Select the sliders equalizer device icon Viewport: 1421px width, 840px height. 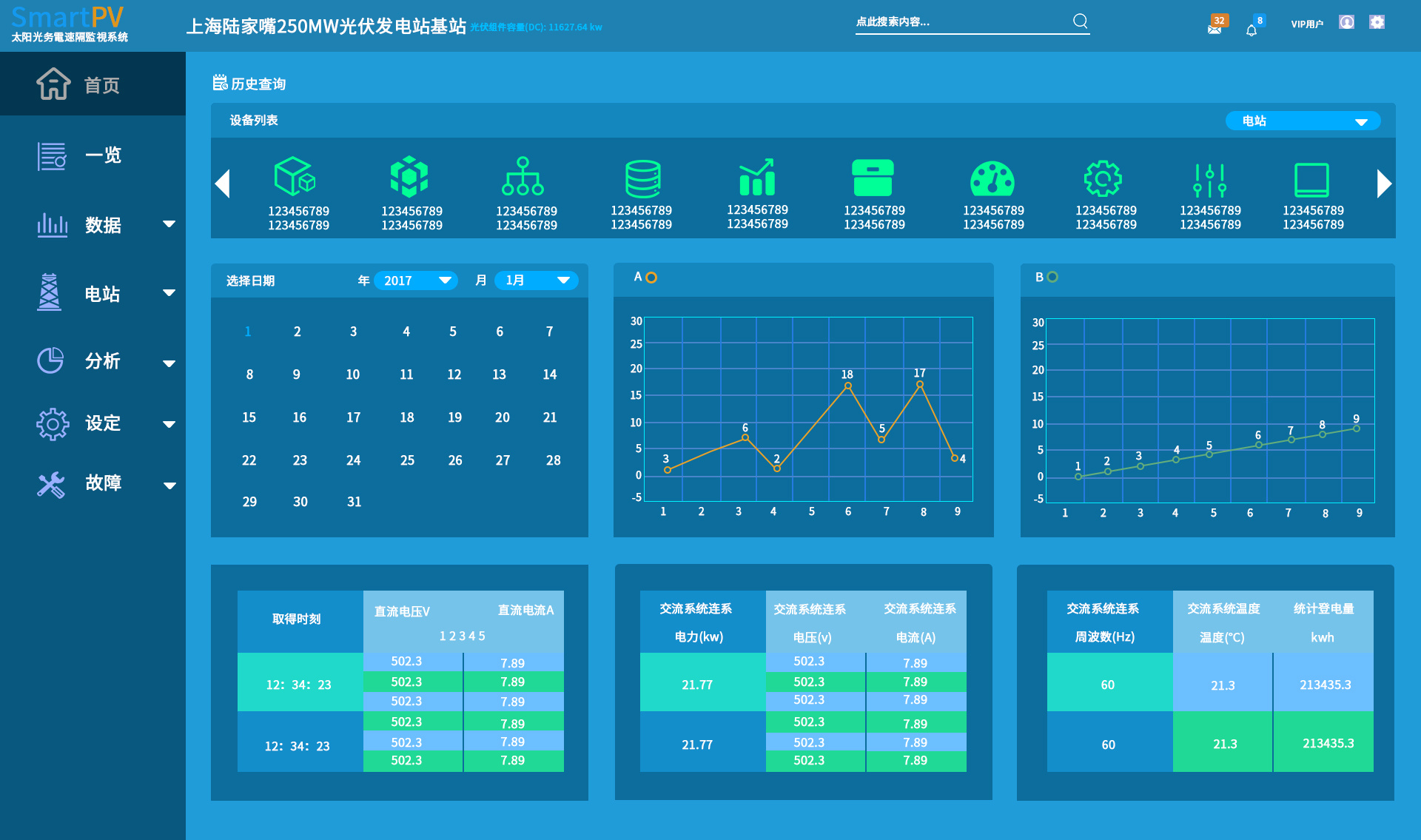(1209, 180)
